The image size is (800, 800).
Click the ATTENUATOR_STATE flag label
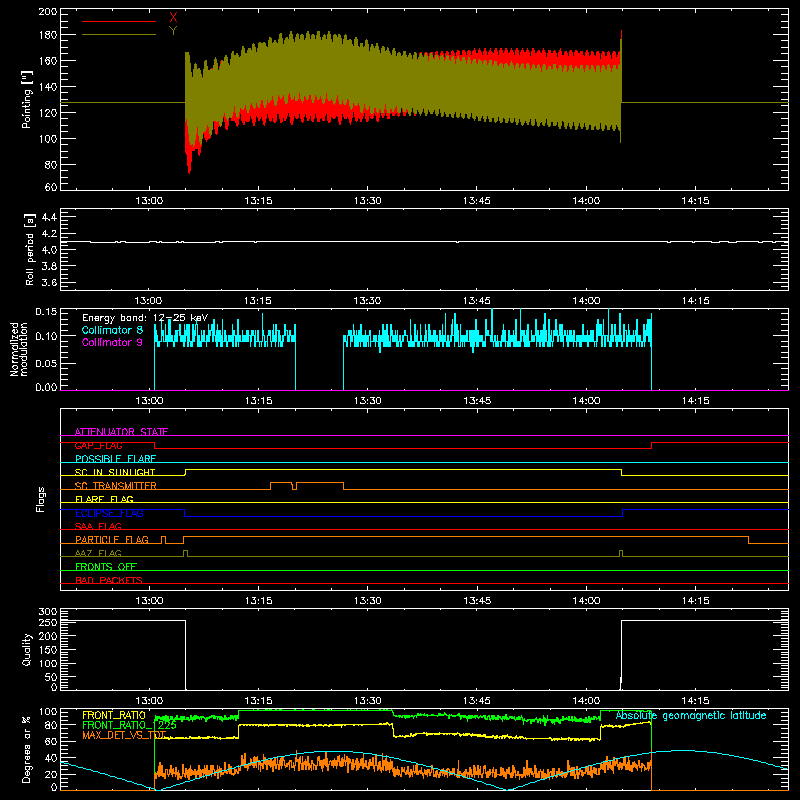pos(121,432)
